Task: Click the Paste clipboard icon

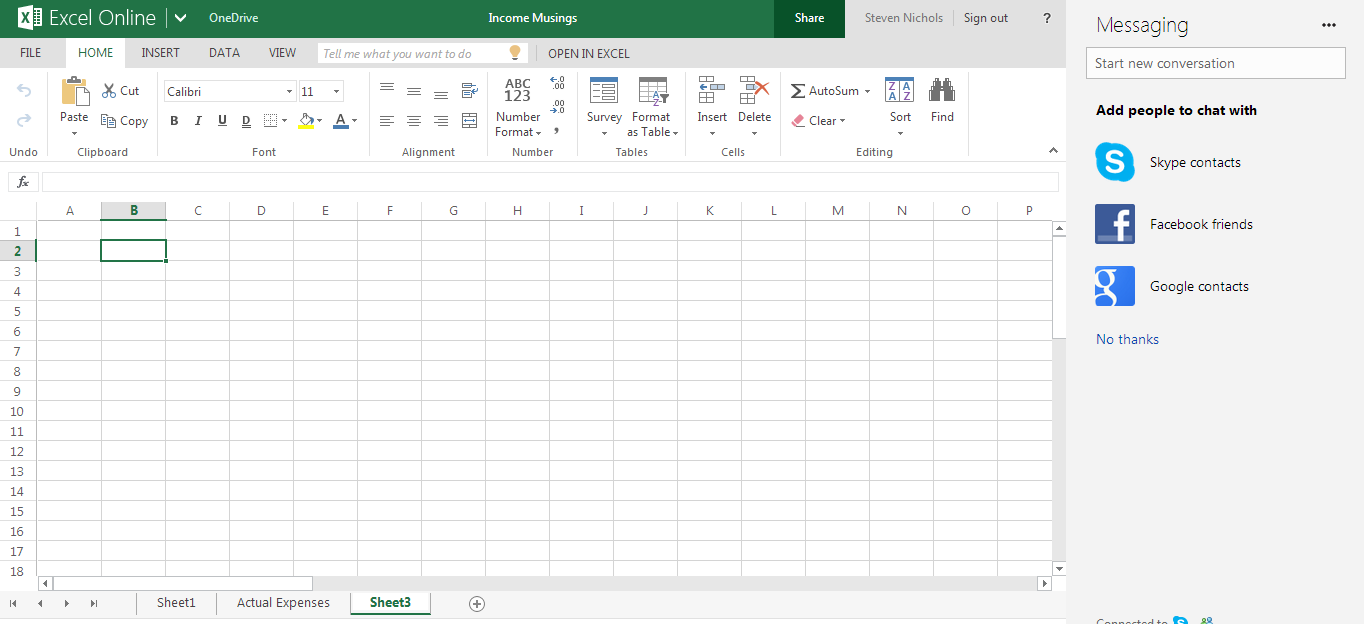Action: [75, 92]
